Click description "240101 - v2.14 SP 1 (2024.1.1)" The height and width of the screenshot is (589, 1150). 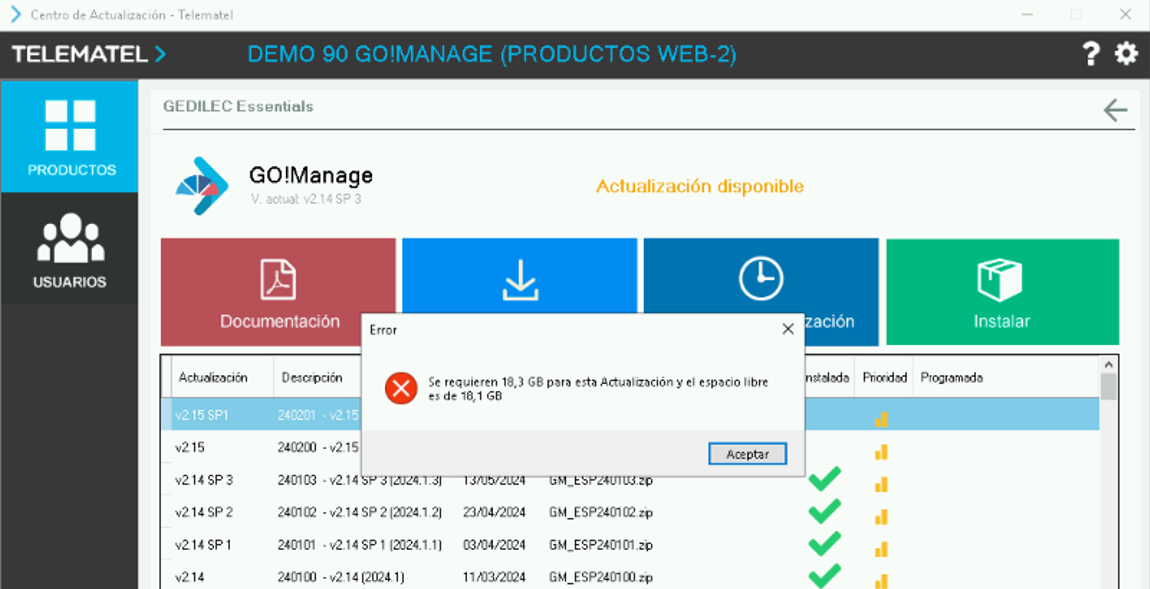coord(360,545)
